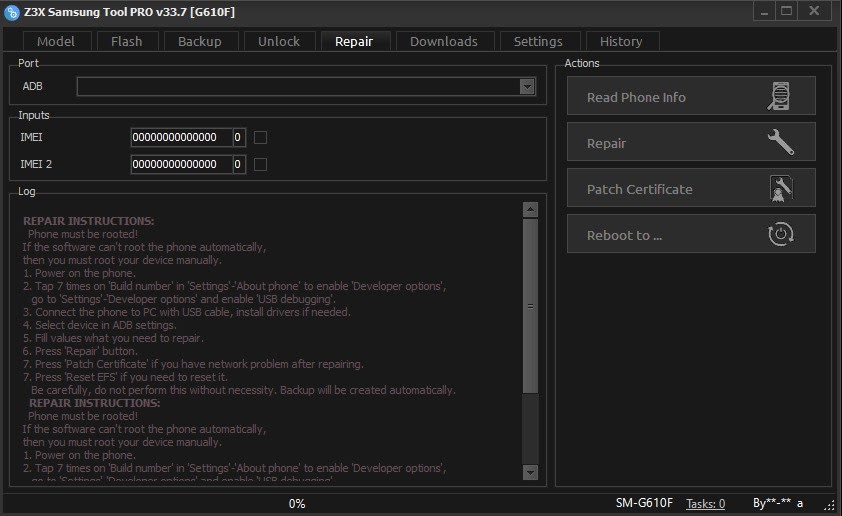Screen dimensions: 842x516
Task: Click the resize grip in status bar corner
Action: 830,505
